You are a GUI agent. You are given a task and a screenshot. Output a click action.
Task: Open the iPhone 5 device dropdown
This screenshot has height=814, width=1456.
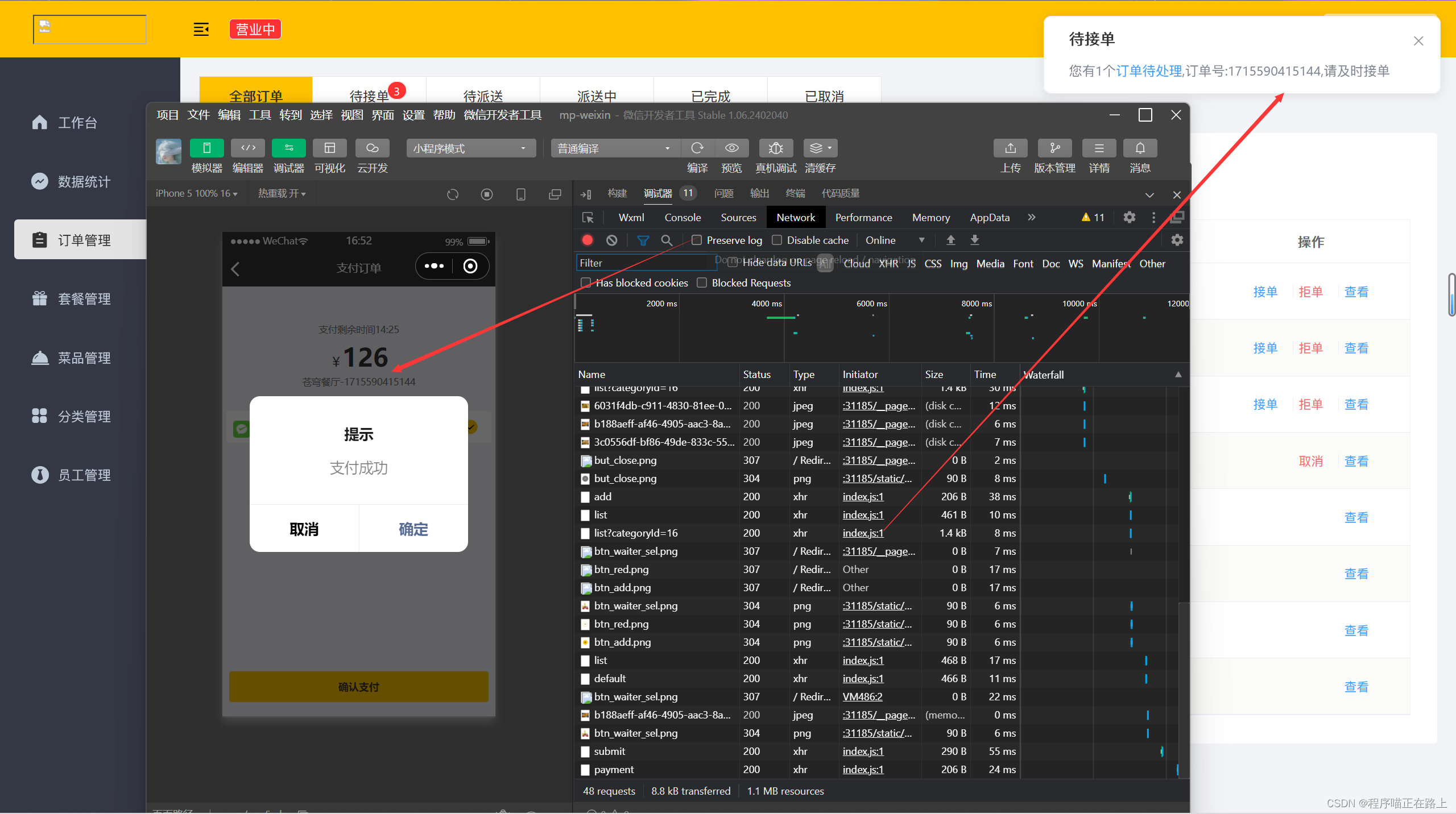click(x=197, y=194)
